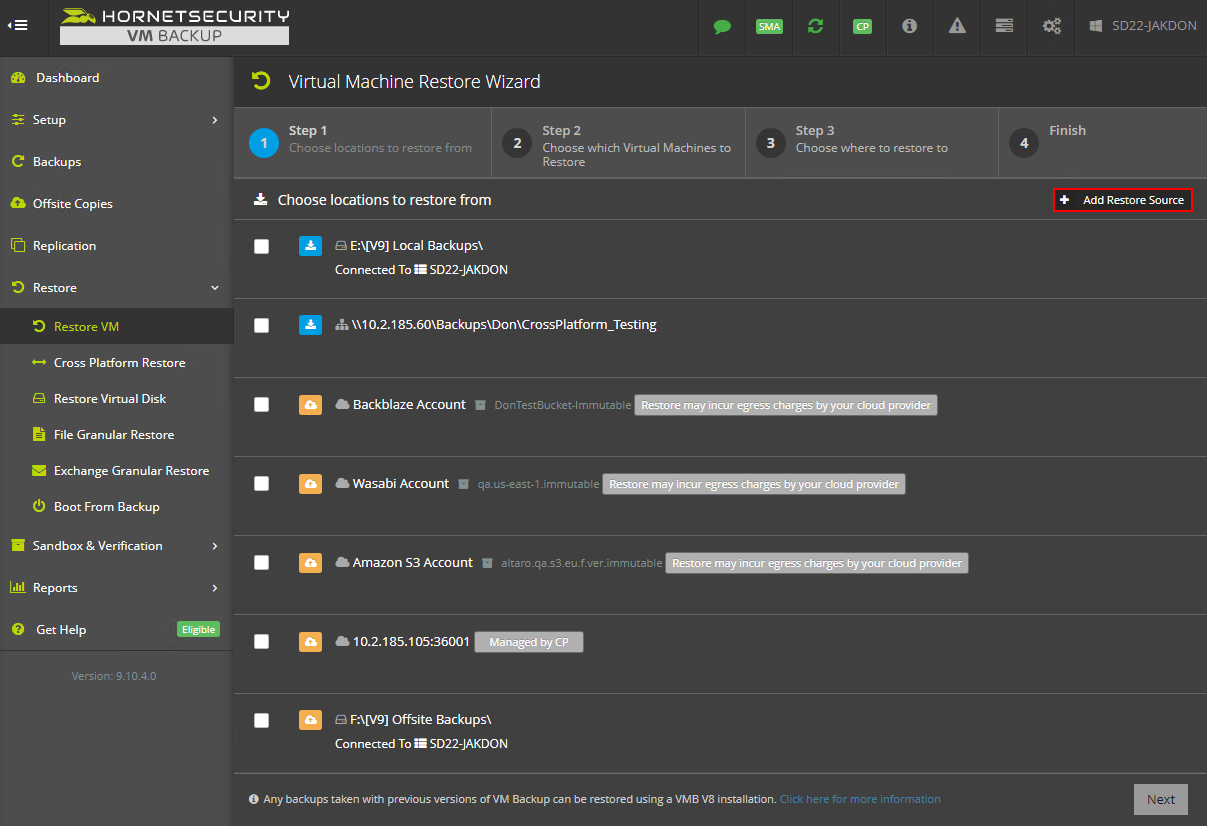The image size is (1207, 826).
Task: Expand Sandbox & Verification chevron
Action: 215,546
